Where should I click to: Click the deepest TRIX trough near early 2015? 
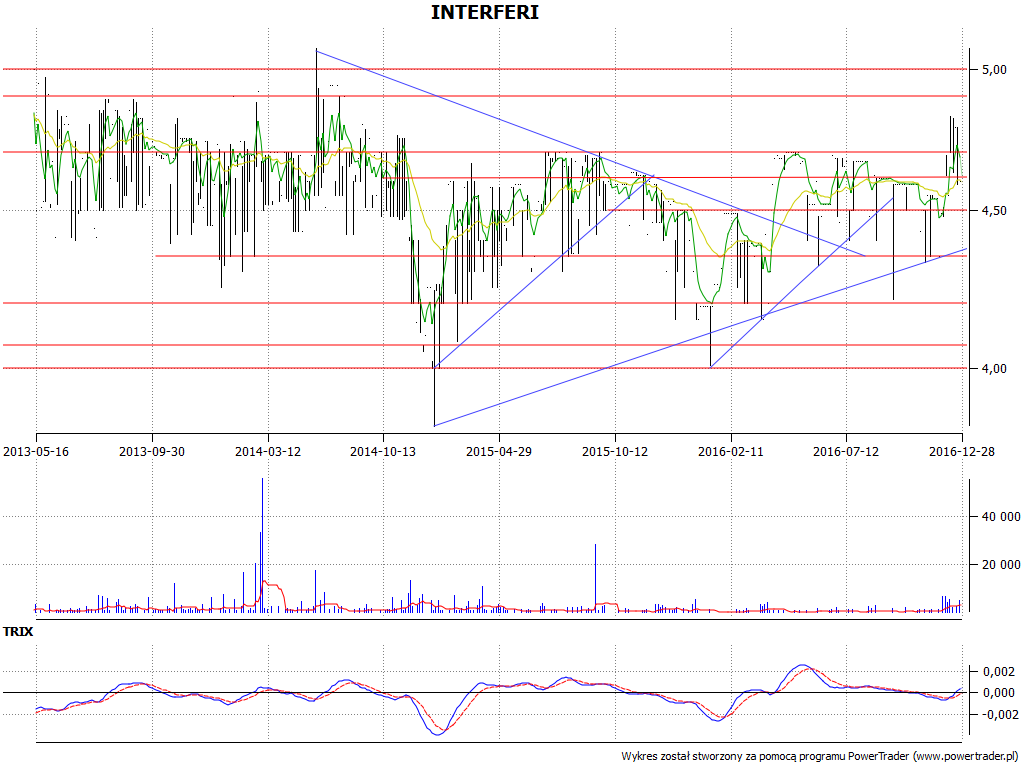[438, 733]
